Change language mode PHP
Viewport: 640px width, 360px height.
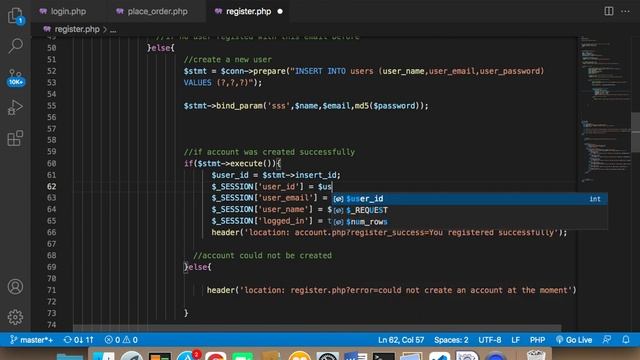coord(537,340)
